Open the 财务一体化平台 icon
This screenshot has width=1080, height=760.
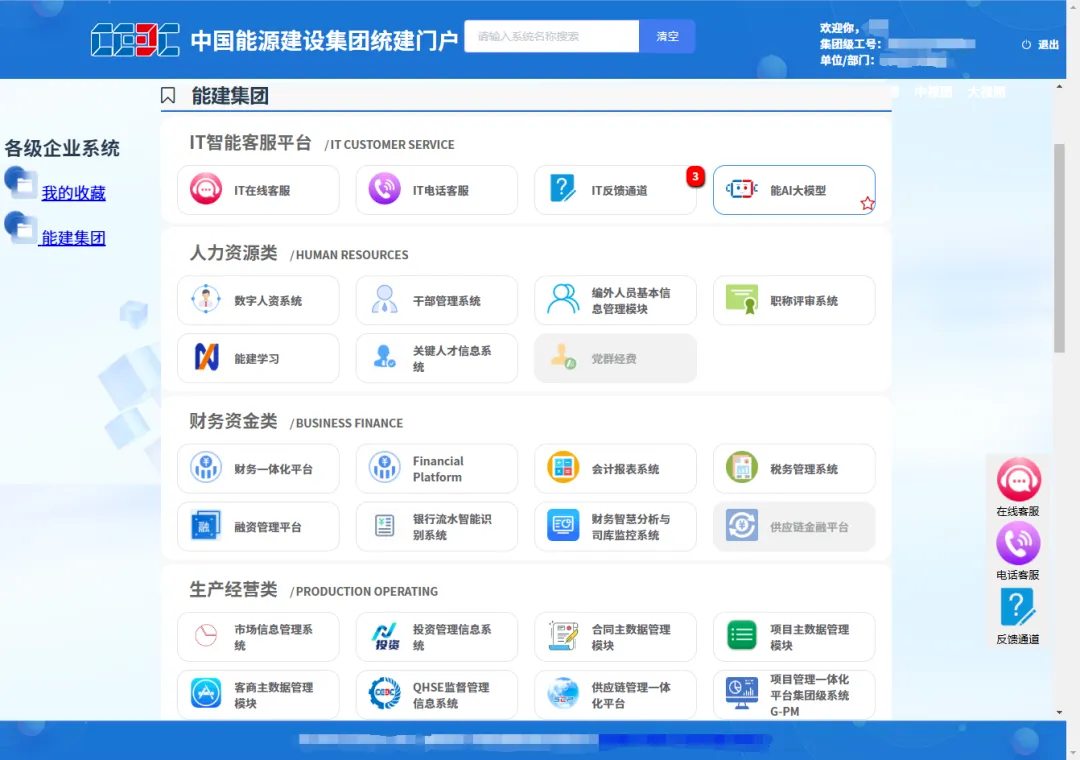(x=258, y=468)
